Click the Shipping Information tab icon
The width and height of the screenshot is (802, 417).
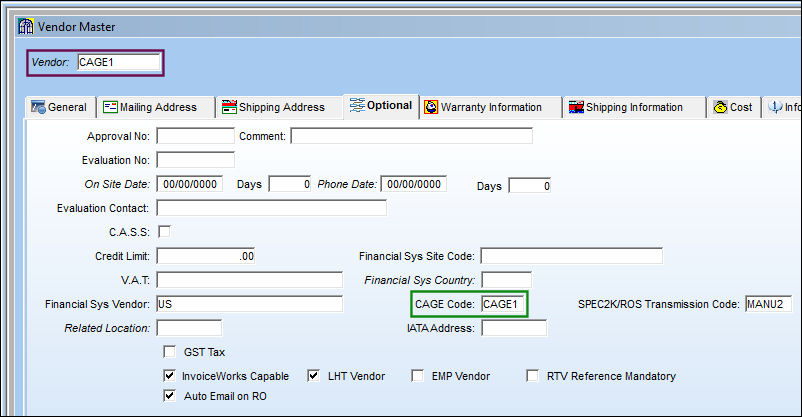(576, 107)
